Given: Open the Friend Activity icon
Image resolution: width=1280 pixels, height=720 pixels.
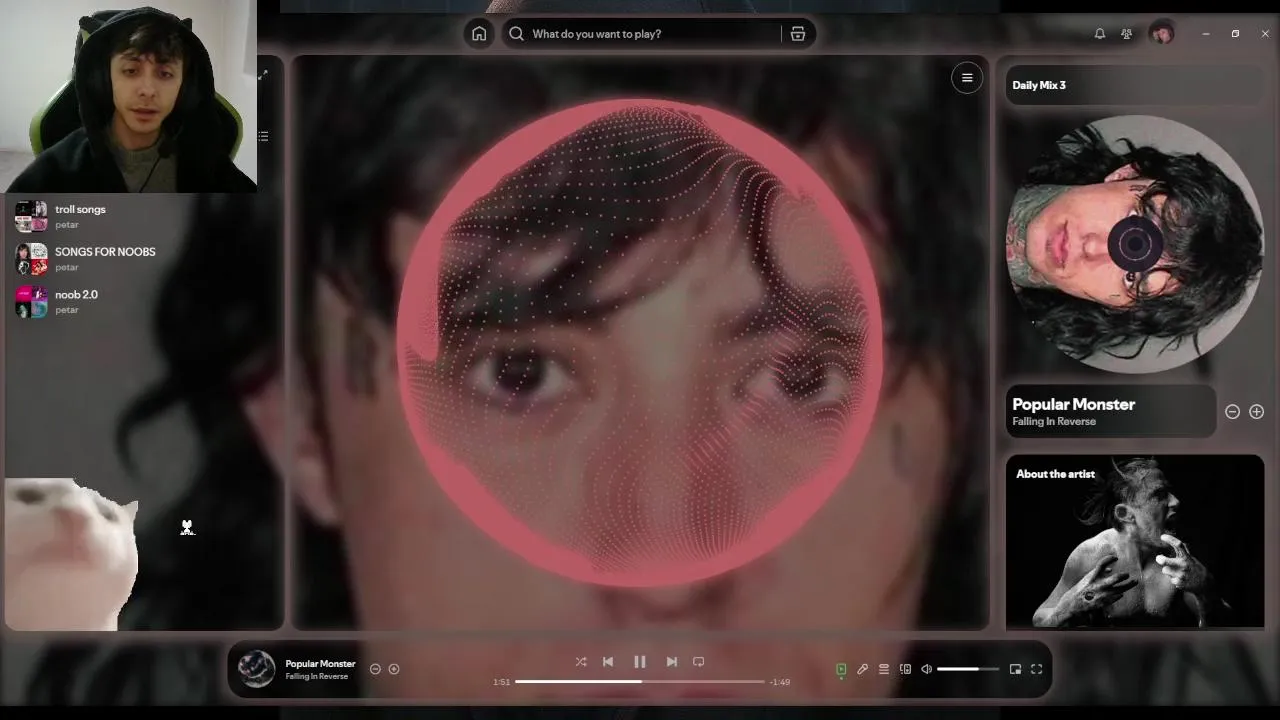Looking at the screenshot, I should click(1127, 34).
